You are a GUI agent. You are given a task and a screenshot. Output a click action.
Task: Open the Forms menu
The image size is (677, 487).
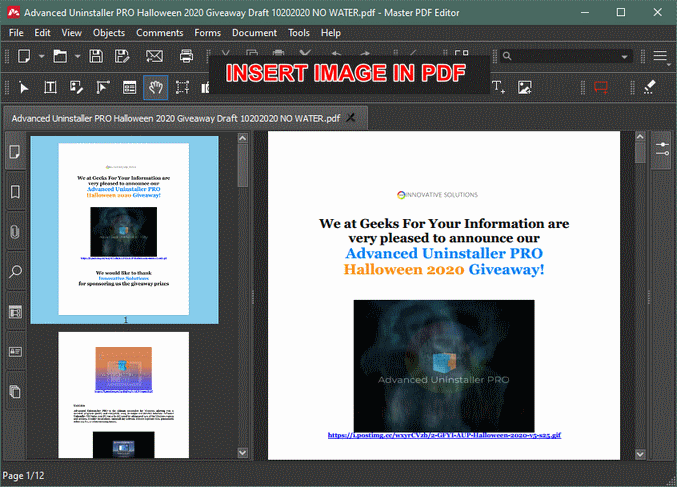coord(207,33)
